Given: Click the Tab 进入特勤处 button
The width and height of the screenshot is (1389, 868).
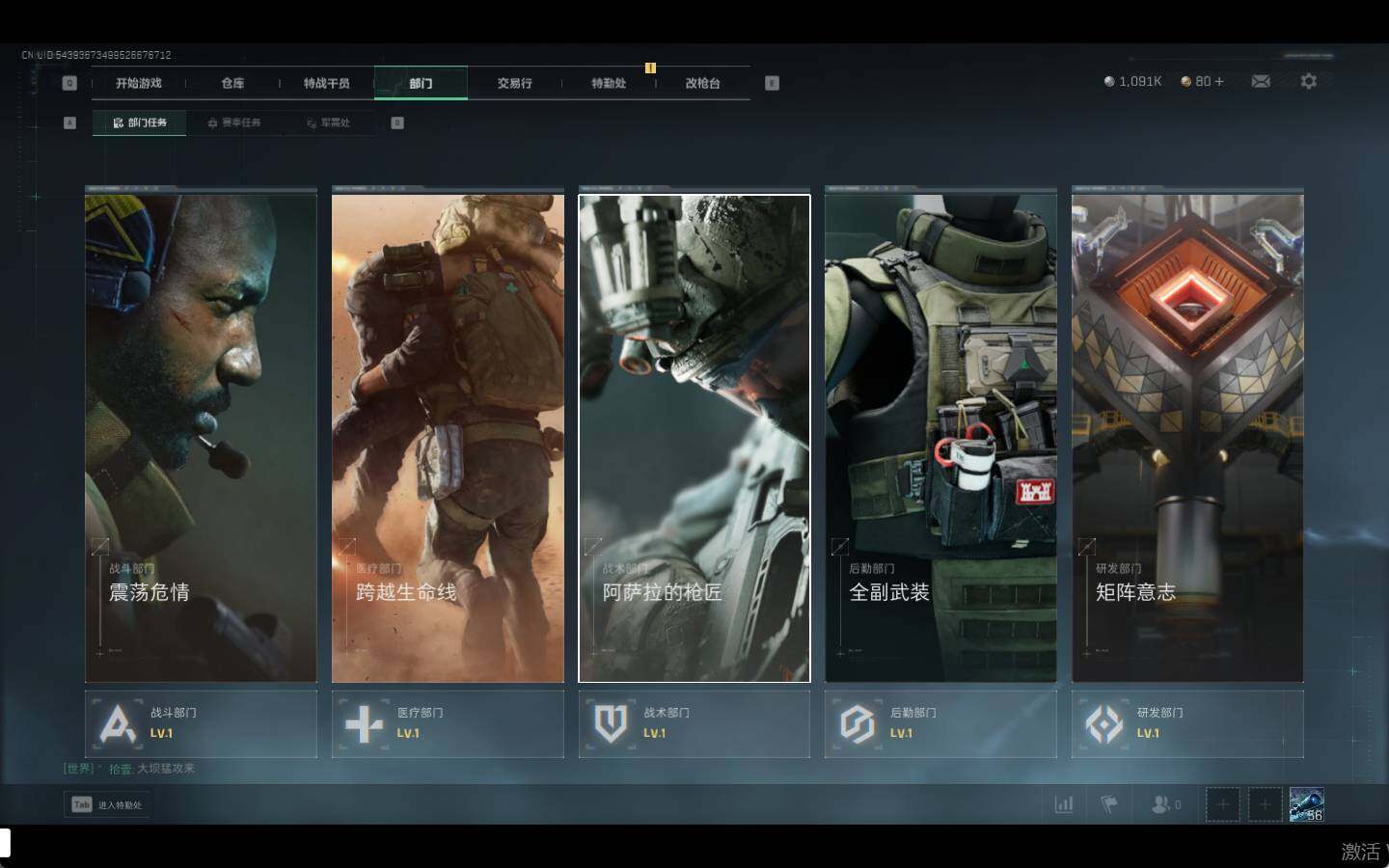Looking at the screenshot, I should pyautogui.click(x=107, y=804).
